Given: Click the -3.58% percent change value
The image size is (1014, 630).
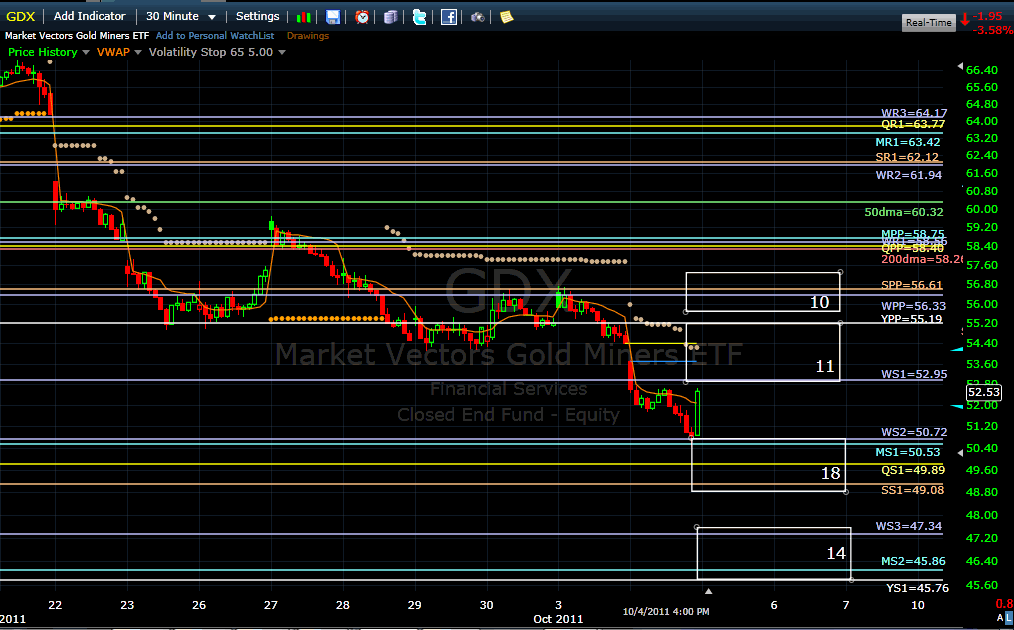Looking at the screenshot, I should coord(993,30).
